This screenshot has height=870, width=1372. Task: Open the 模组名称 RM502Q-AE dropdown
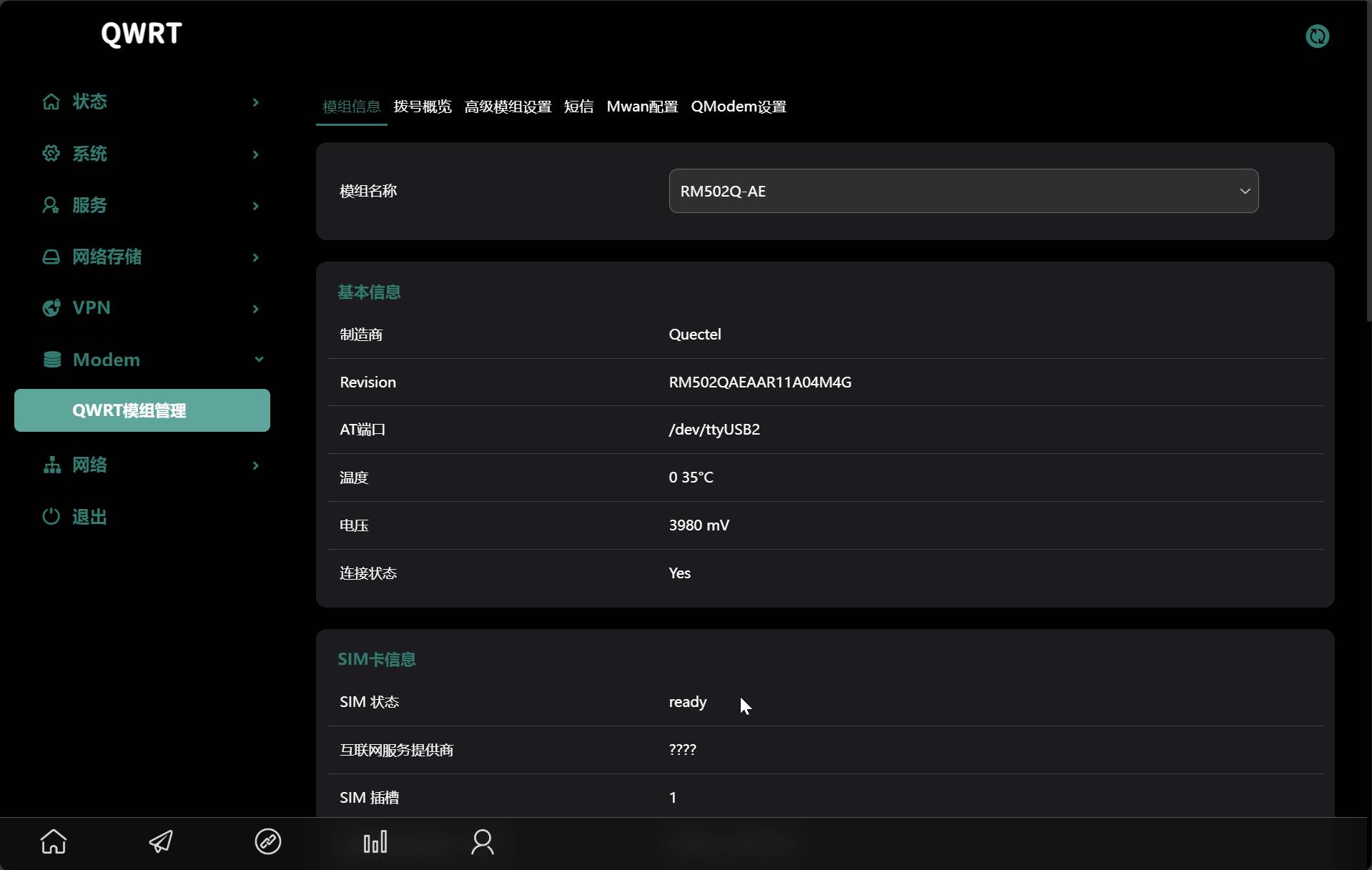(x=963, y=191)
